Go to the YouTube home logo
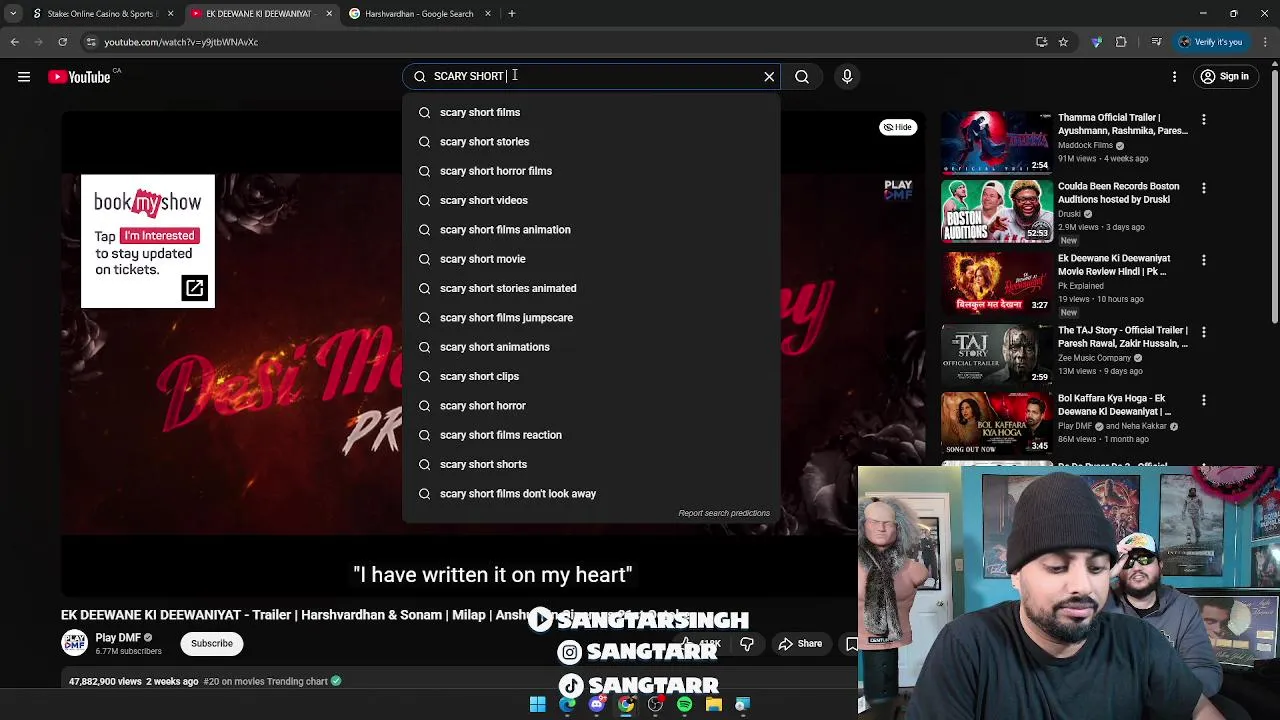Viewport: 1280px width, 720px height. click(79, 77)
